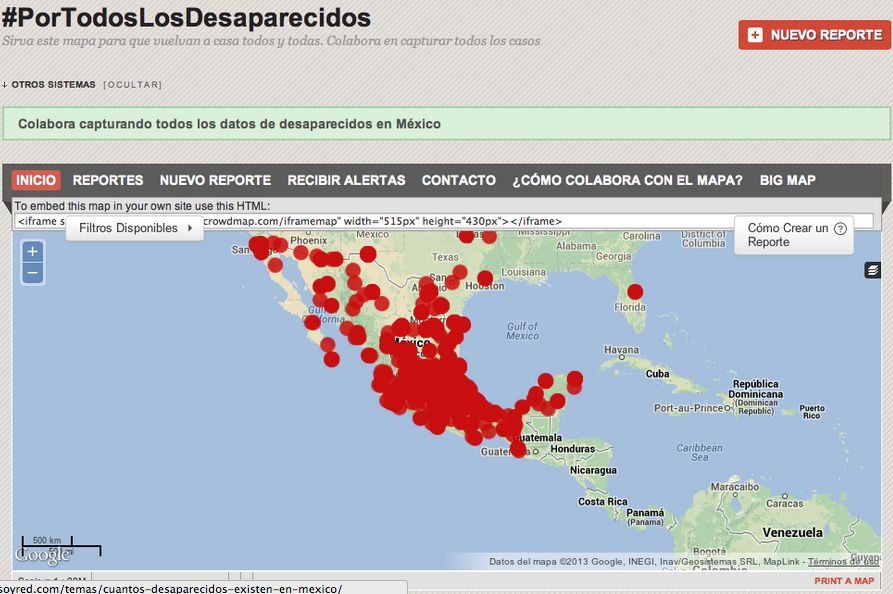
Task: Zoom out the map with minus control
Action: 32,273
